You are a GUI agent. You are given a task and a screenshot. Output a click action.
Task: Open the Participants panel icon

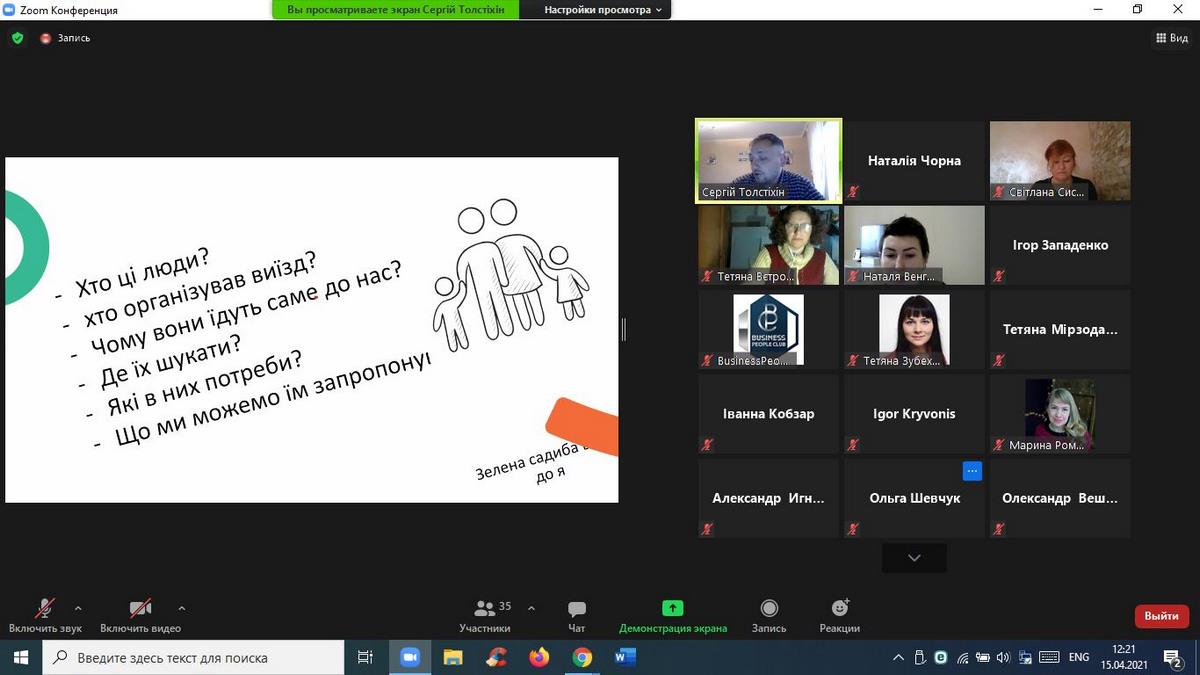(x=485, y=608)
